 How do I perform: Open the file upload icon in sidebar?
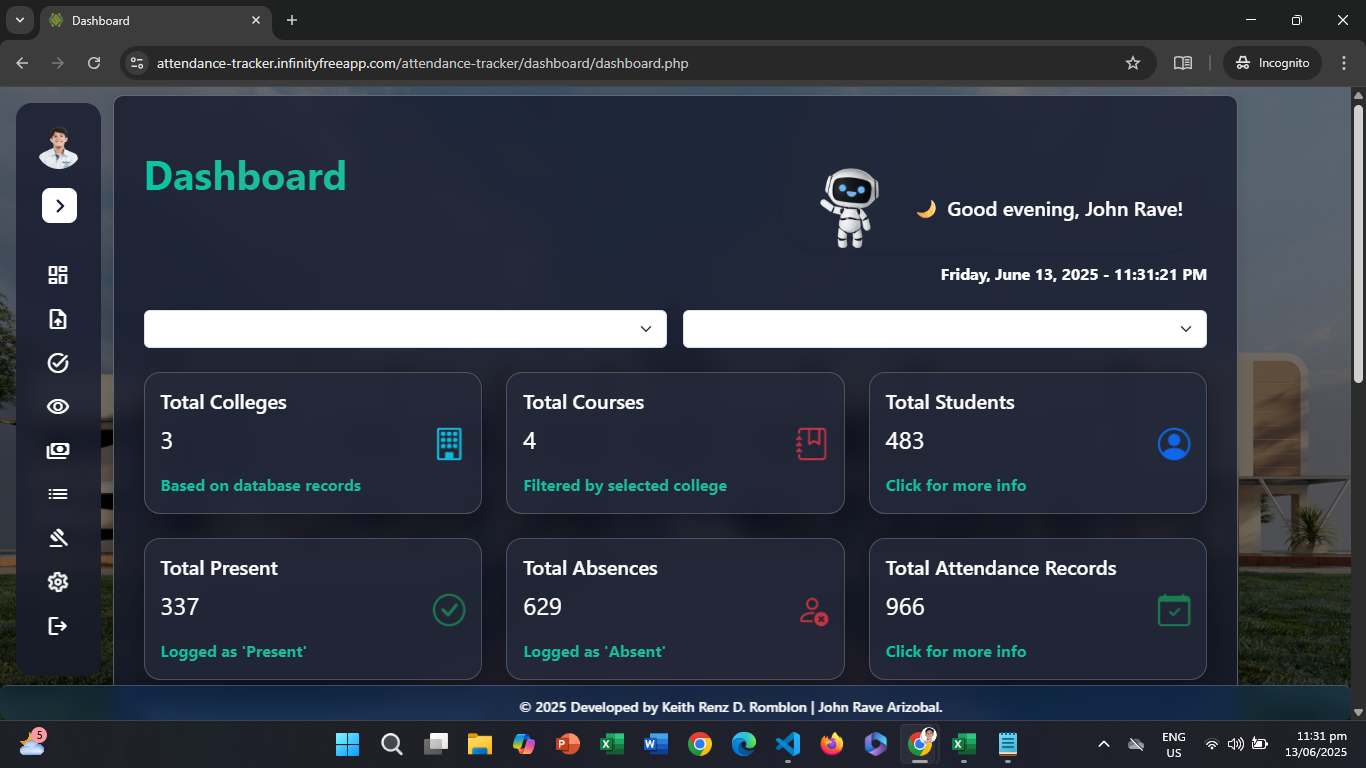[58, 319]
